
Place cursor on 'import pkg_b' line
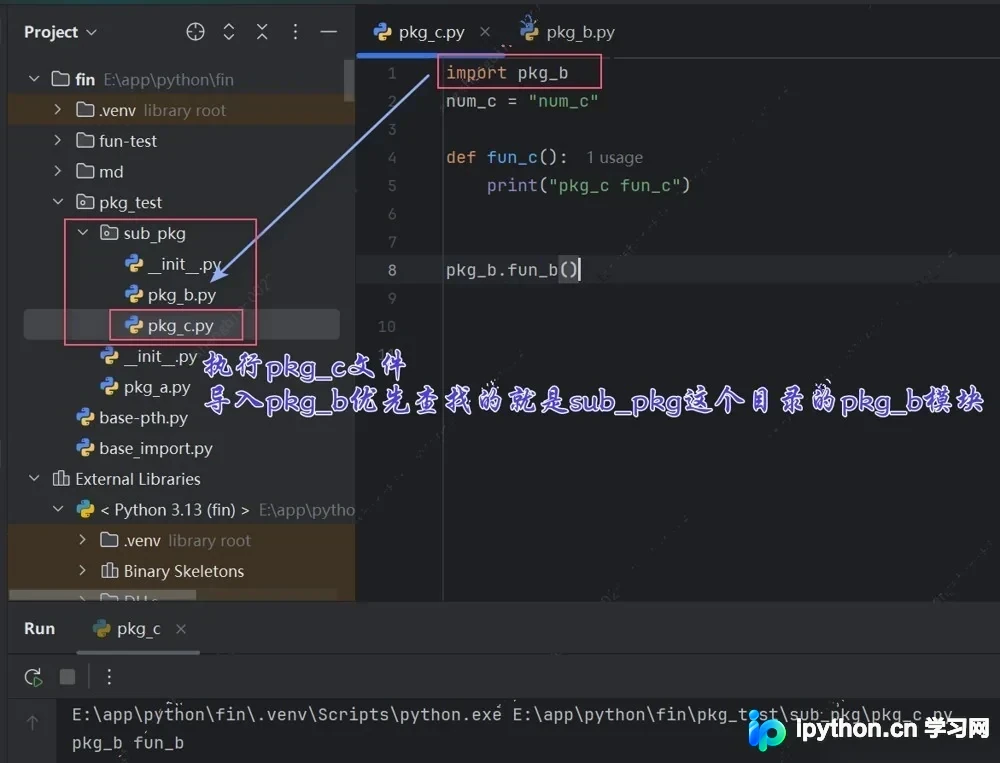click(x=507, y=73)
